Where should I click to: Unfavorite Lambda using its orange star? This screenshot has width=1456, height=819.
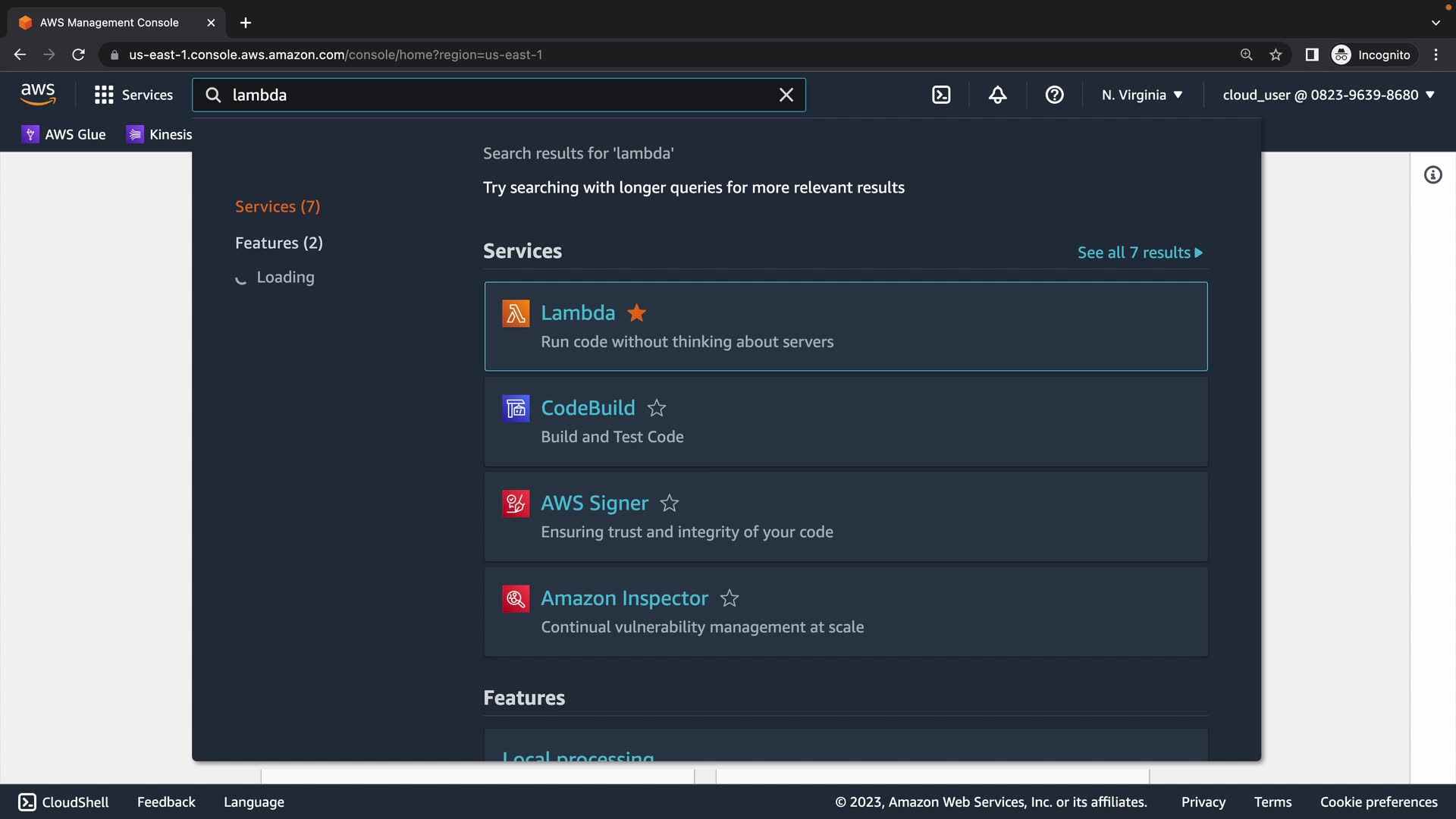pos(637,312)
